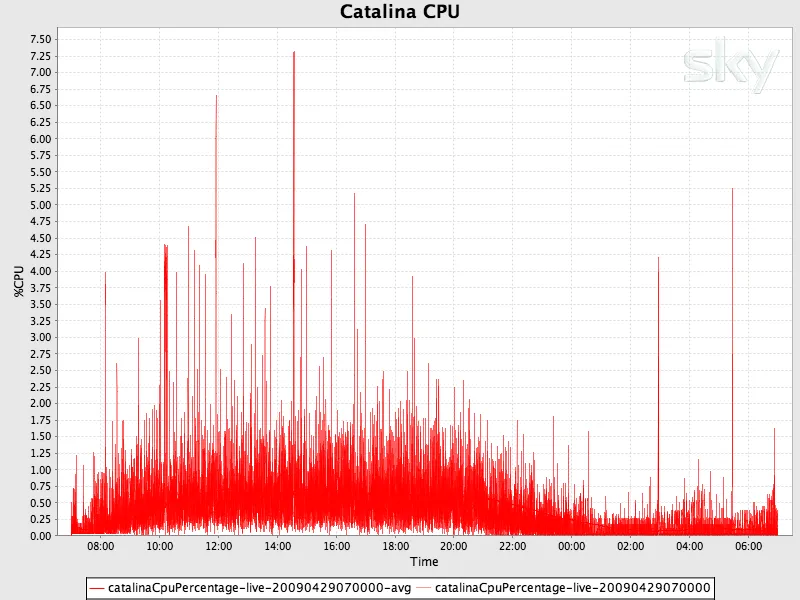Select the 22:00 time tick label

(x=513, y=546)
